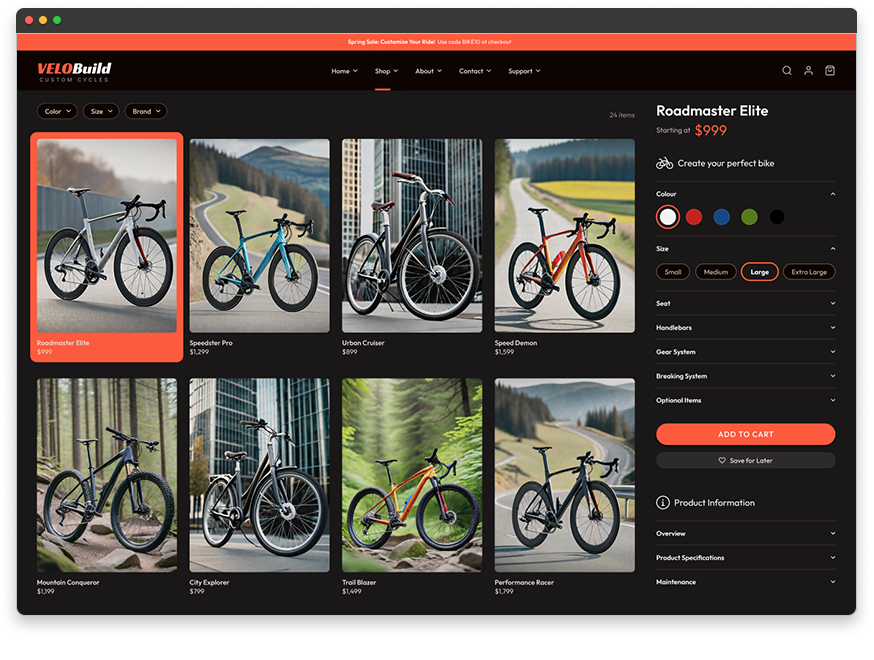Expand the Overview section
Image resolution: width=874 pixels, height=660 pixels.
point(745,533)
